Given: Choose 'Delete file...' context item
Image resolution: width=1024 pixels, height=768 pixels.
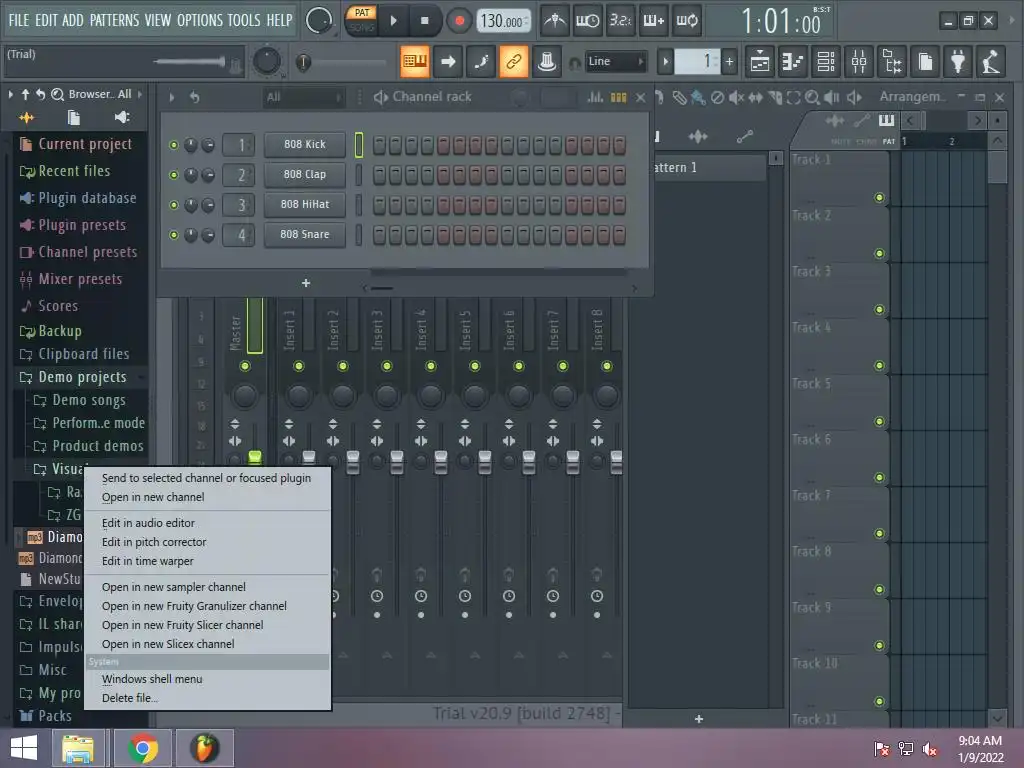Looking at the screenshot, I should tap(129, 698).
